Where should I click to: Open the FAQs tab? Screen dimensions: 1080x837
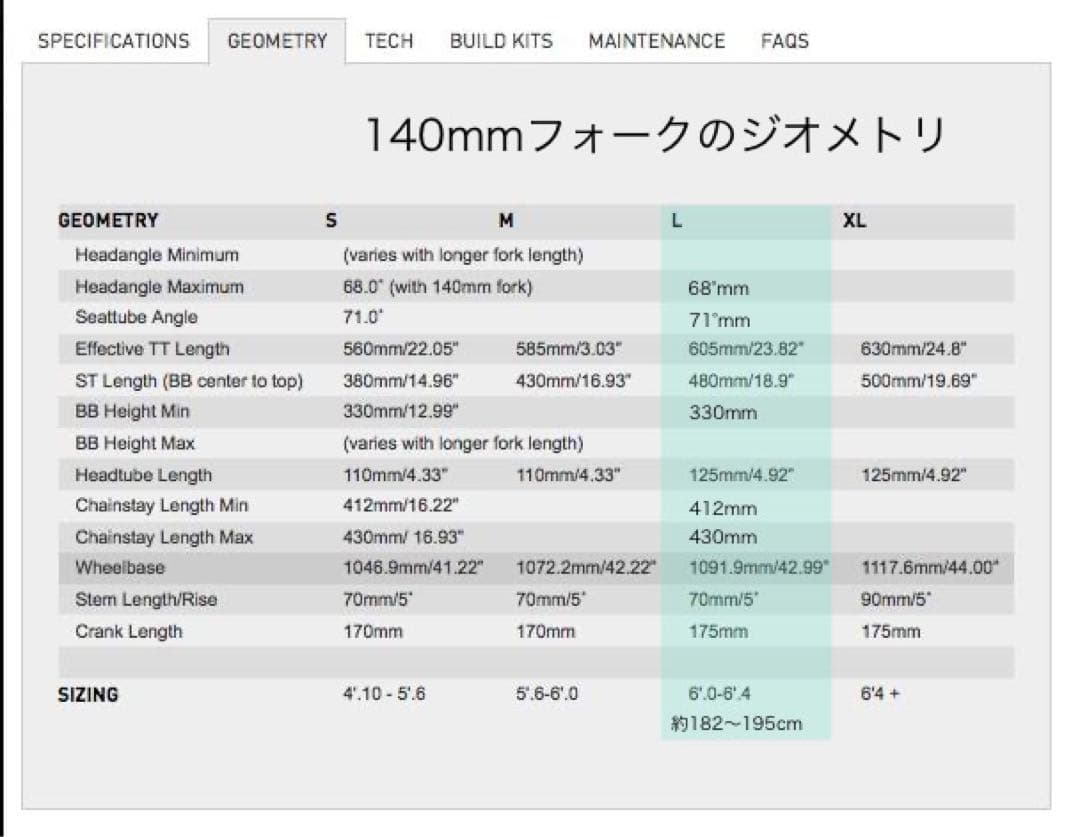[x=784, y=41]
